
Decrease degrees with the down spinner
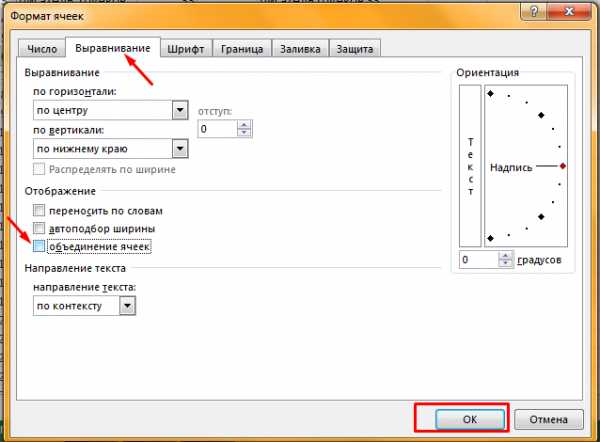tap(505, 263)
